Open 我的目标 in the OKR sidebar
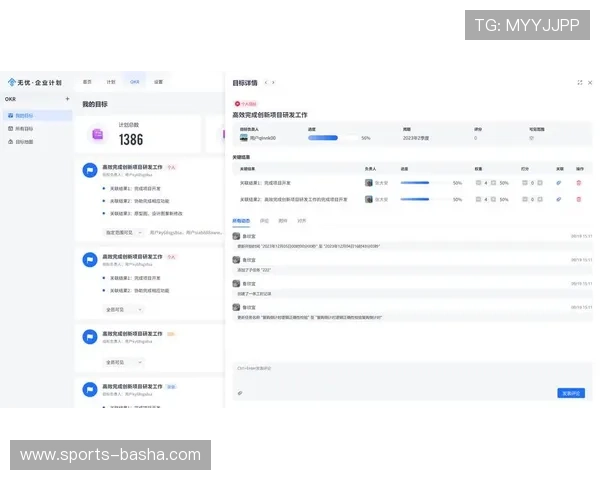This screenshot has width=600, height=480. pyautogui.click(x=37, y=115)
